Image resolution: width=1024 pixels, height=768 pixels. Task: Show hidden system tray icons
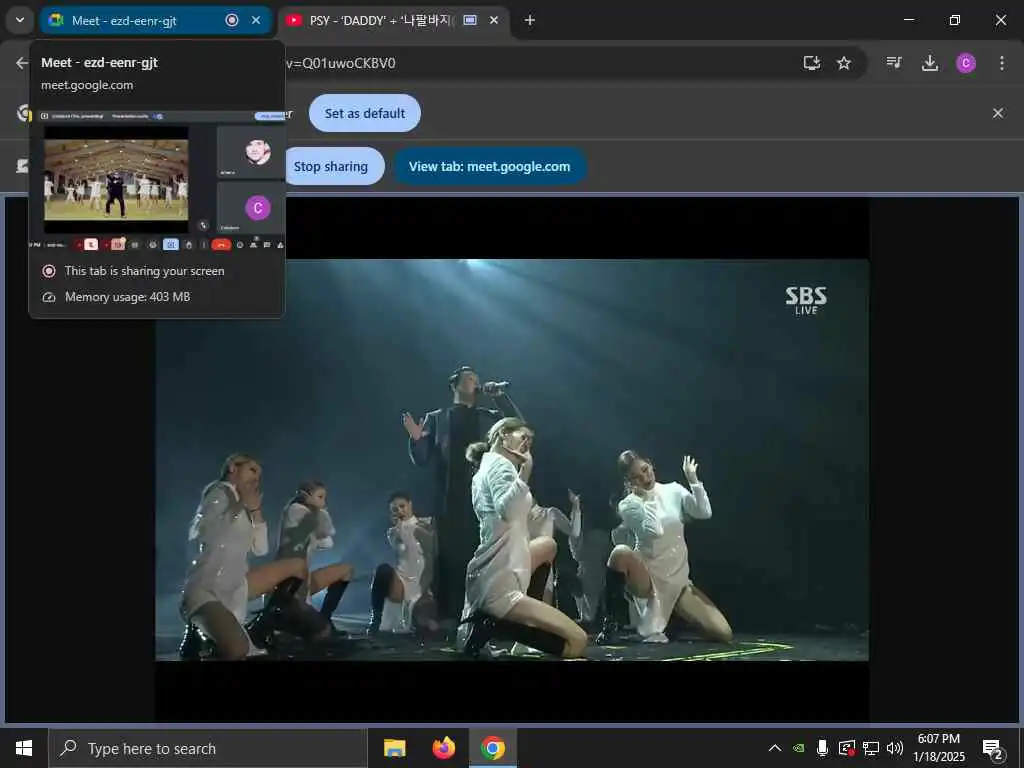click(x=775, y=748)
